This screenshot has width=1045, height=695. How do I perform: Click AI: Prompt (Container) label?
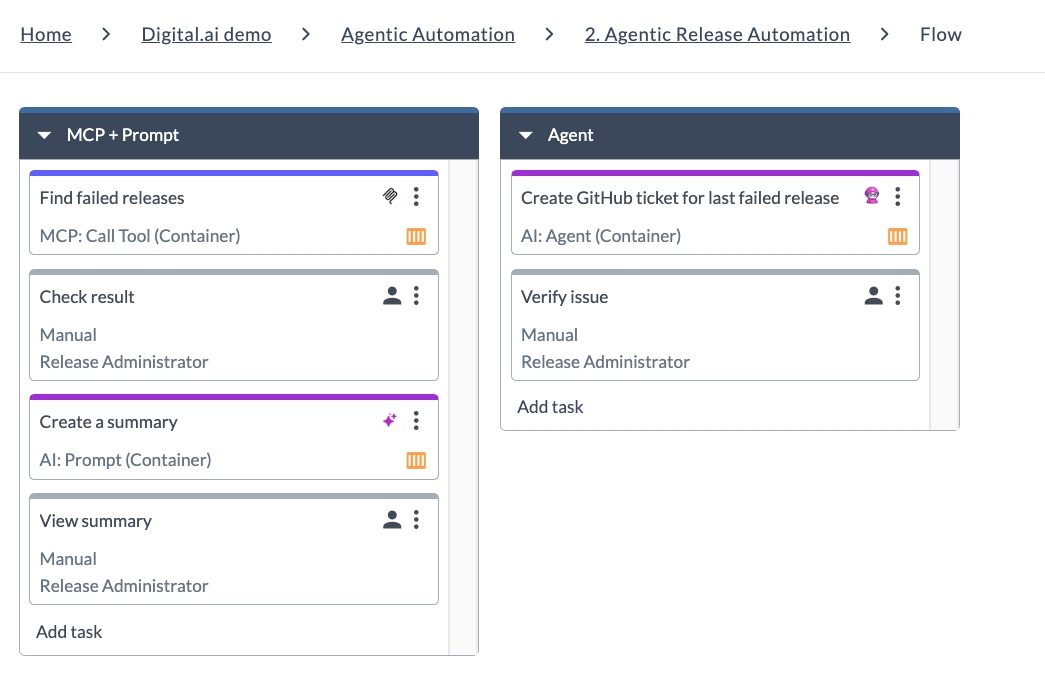coord(125,460)
